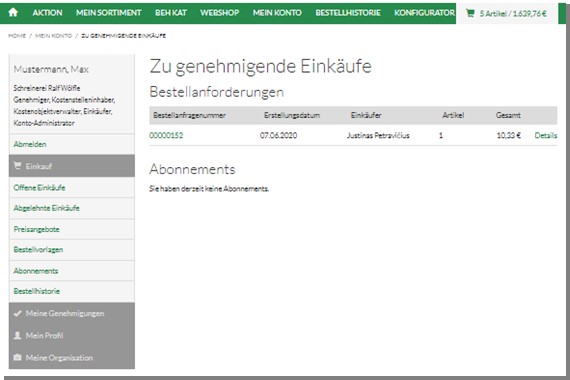Click the Details link for request 00000152

546,135
